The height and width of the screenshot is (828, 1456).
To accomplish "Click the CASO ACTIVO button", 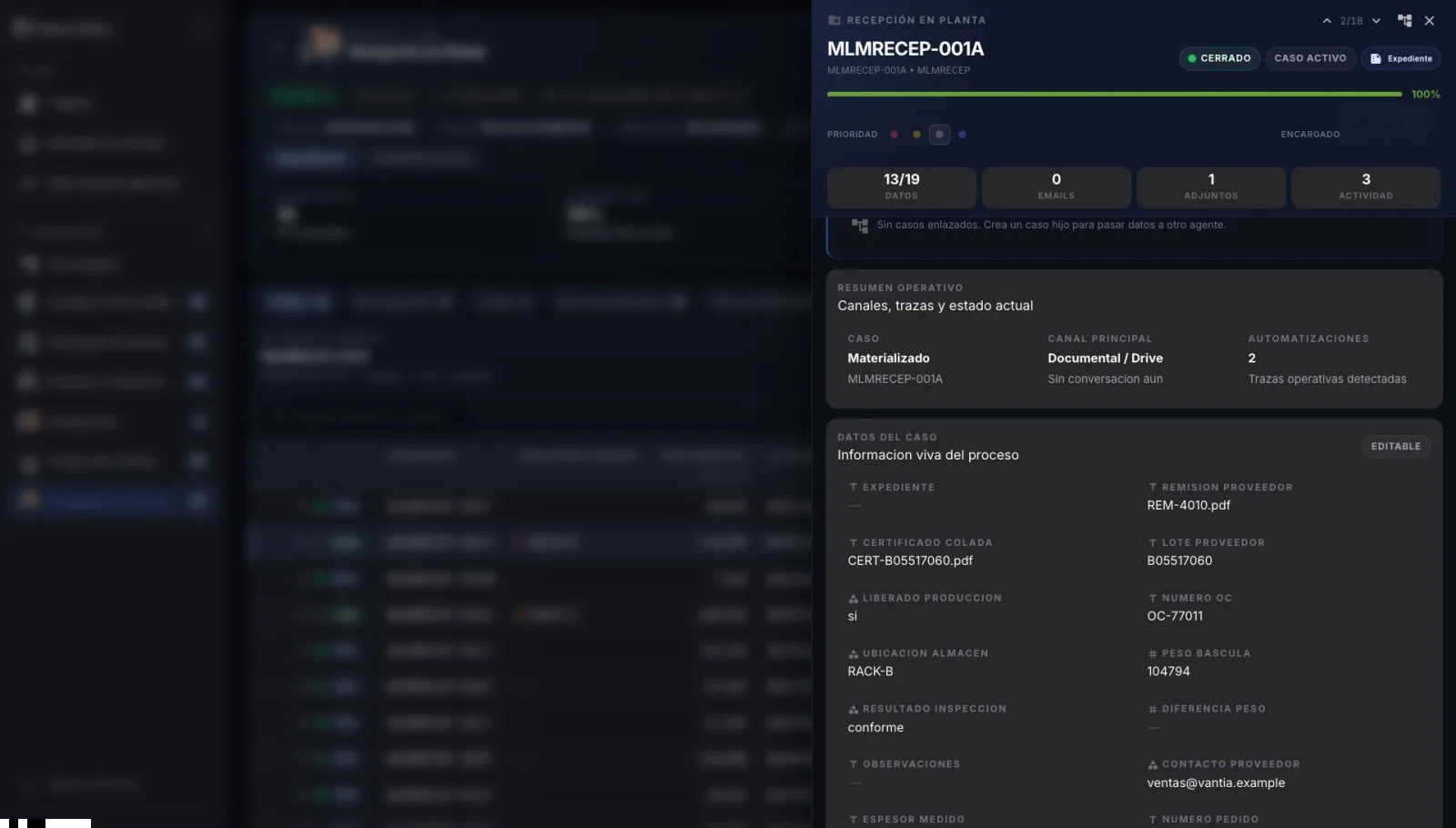I will point(1310,58).
